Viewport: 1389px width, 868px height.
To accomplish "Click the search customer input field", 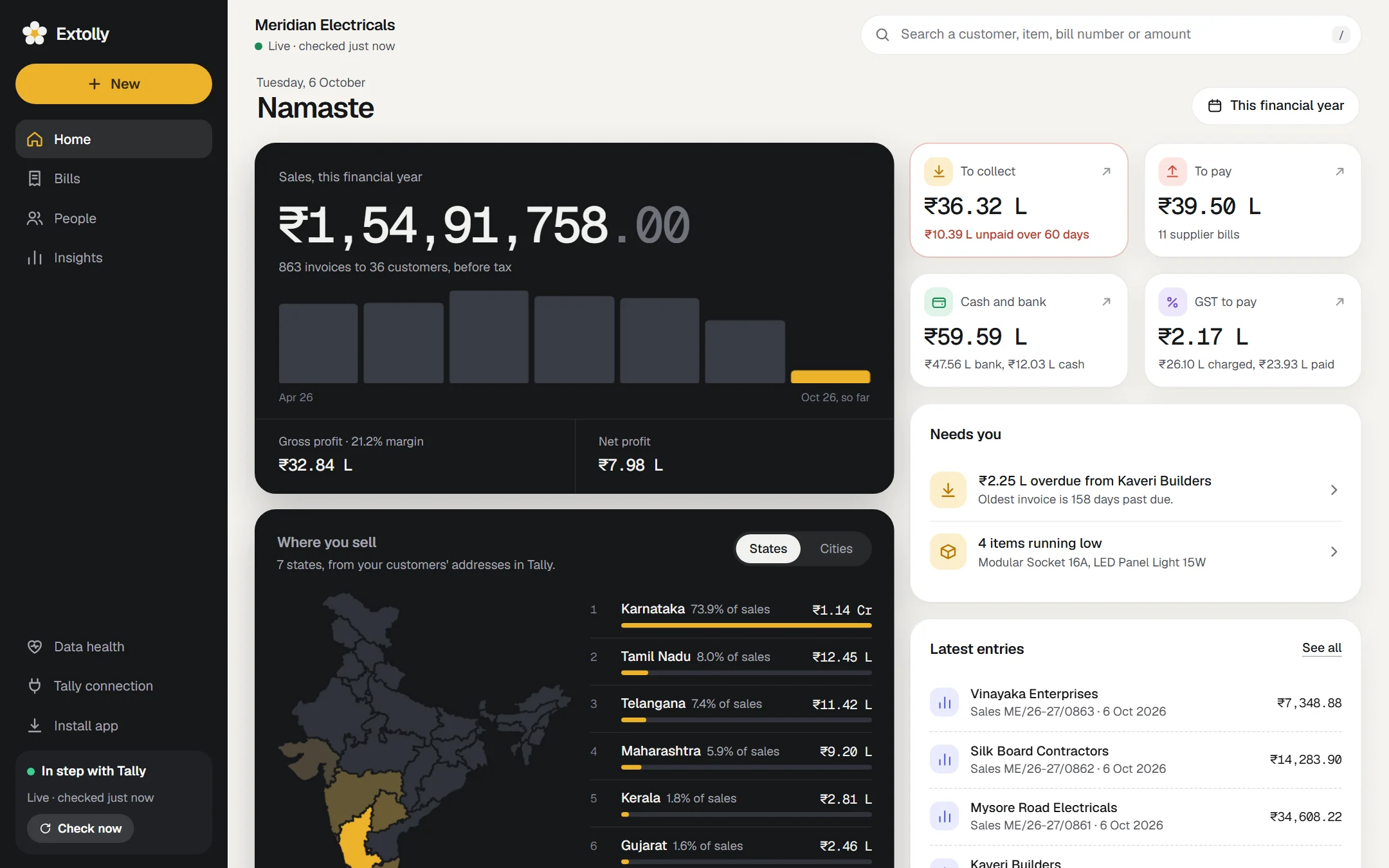I will 1111,35.
